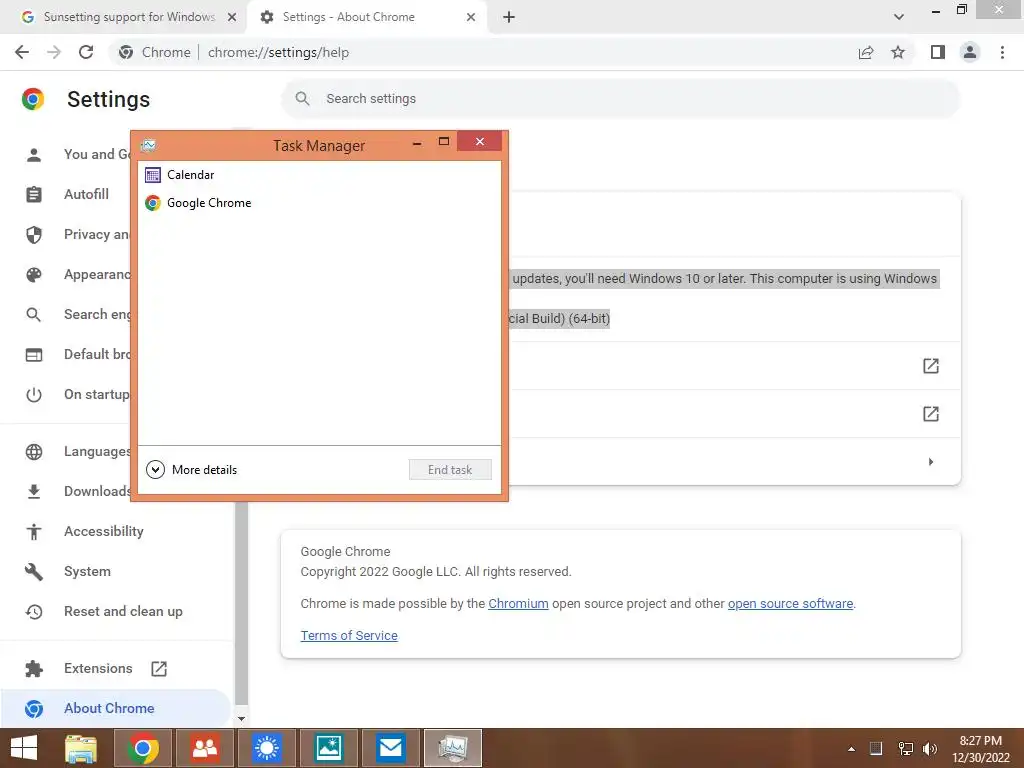
Task: Click the sidebar scrollbar down arrow
Action: pos(241,718)
